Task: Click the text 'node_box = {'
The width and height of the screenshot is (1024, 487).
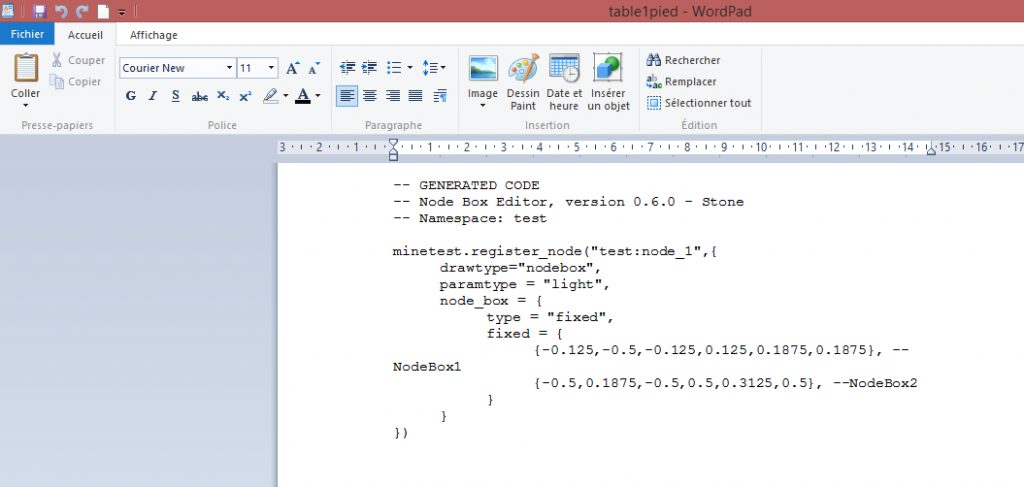Action: pyautogui.click(x=490, y=301)
